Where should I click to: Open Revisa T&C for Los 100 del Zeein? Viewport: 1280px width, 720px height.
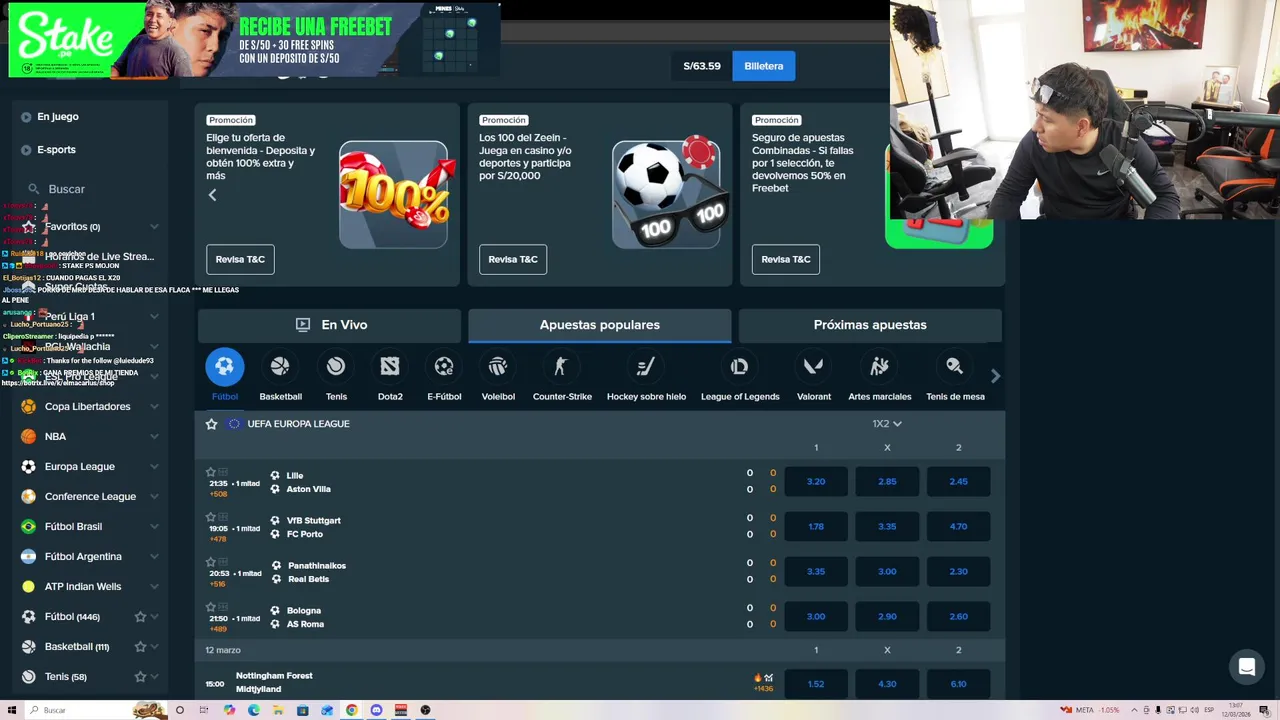click(513, 259)
